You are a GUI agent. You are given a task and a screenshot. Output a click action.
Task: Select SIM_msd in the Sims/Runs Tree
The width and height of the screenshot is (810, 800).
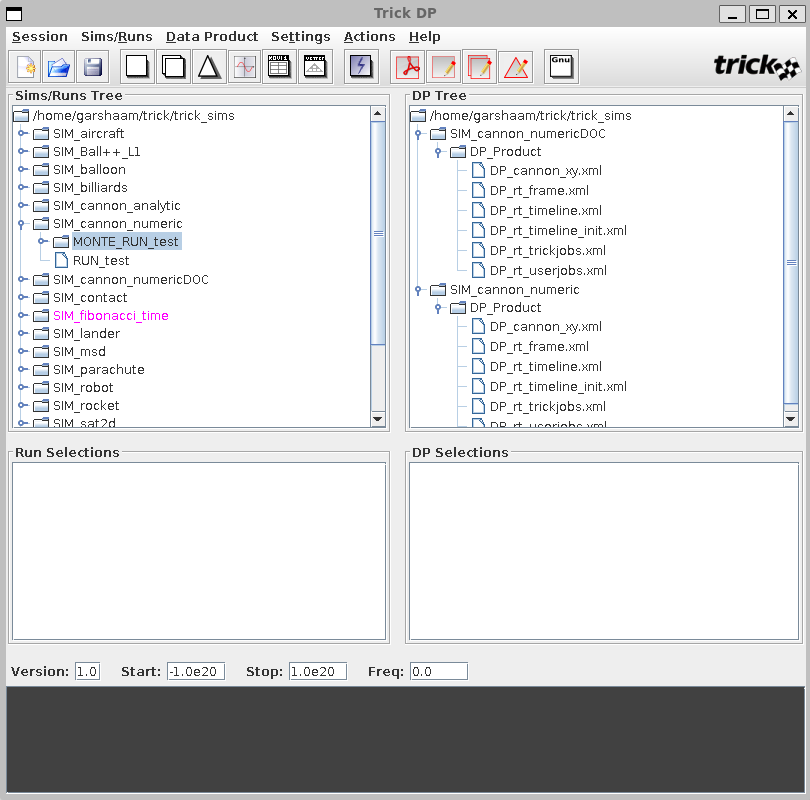click(x=79, y=352)
